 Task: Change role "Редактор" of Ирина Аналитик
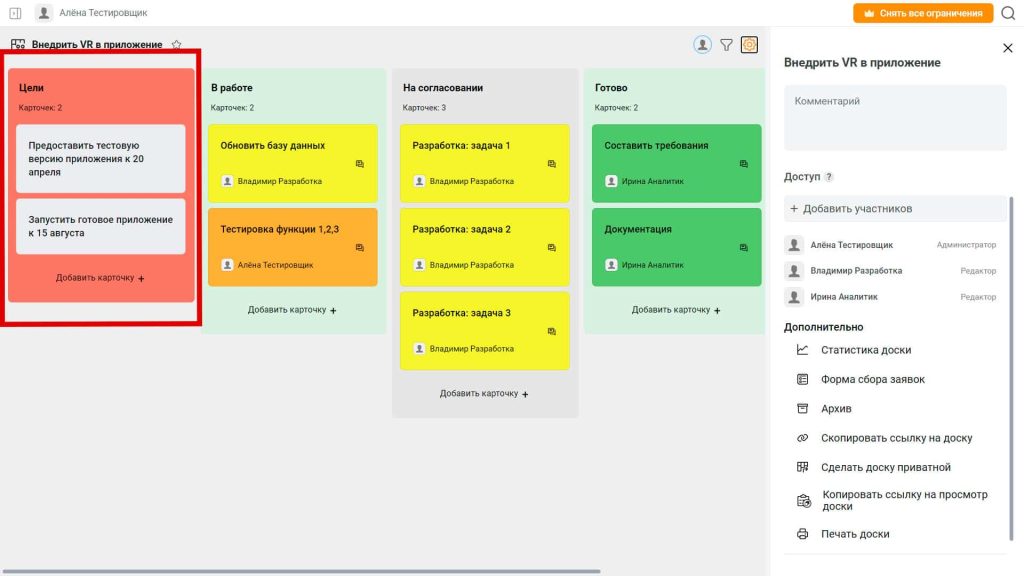coord(978,297)
